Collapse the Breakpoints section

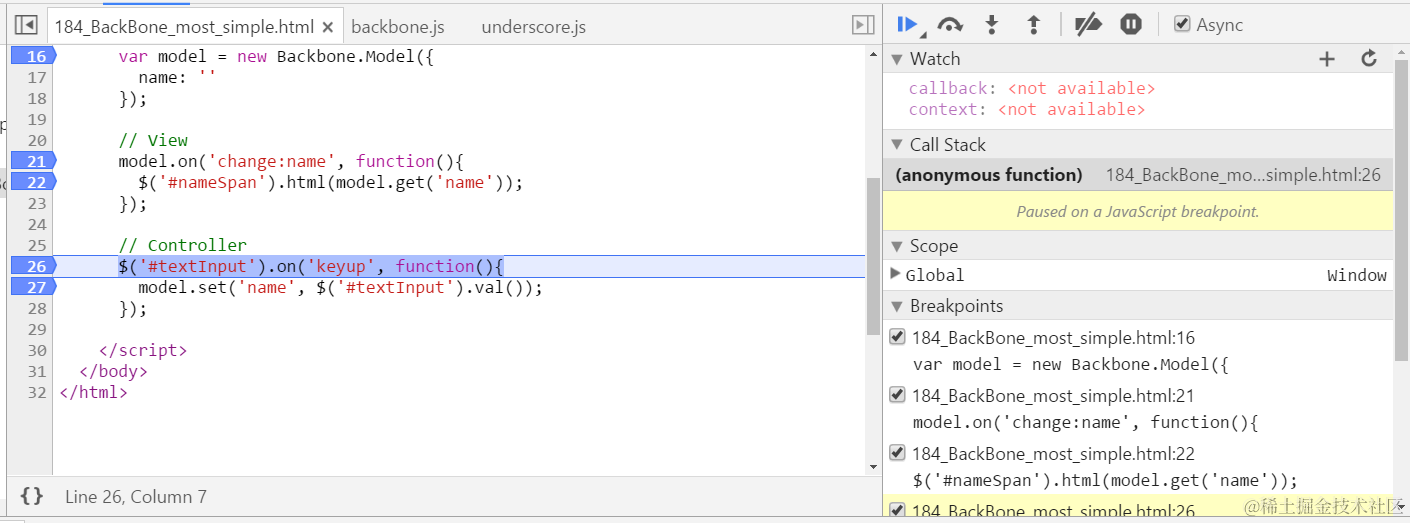pos(897,306)
